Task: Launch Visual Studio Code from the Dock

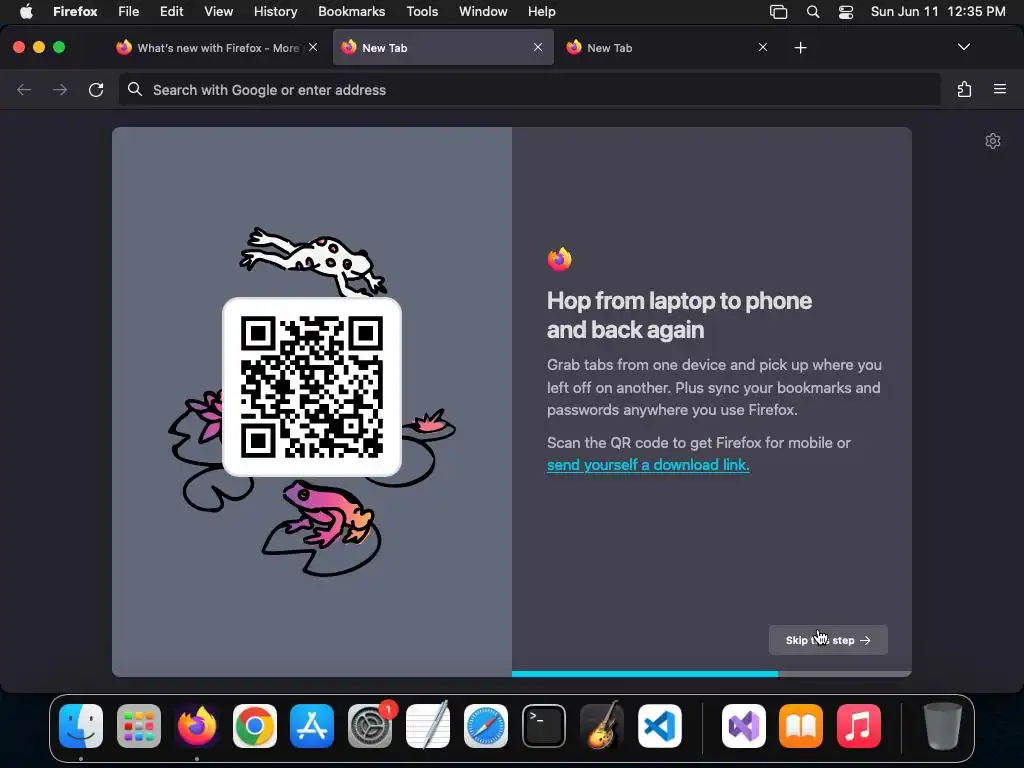Action: (x=660, y=726)
